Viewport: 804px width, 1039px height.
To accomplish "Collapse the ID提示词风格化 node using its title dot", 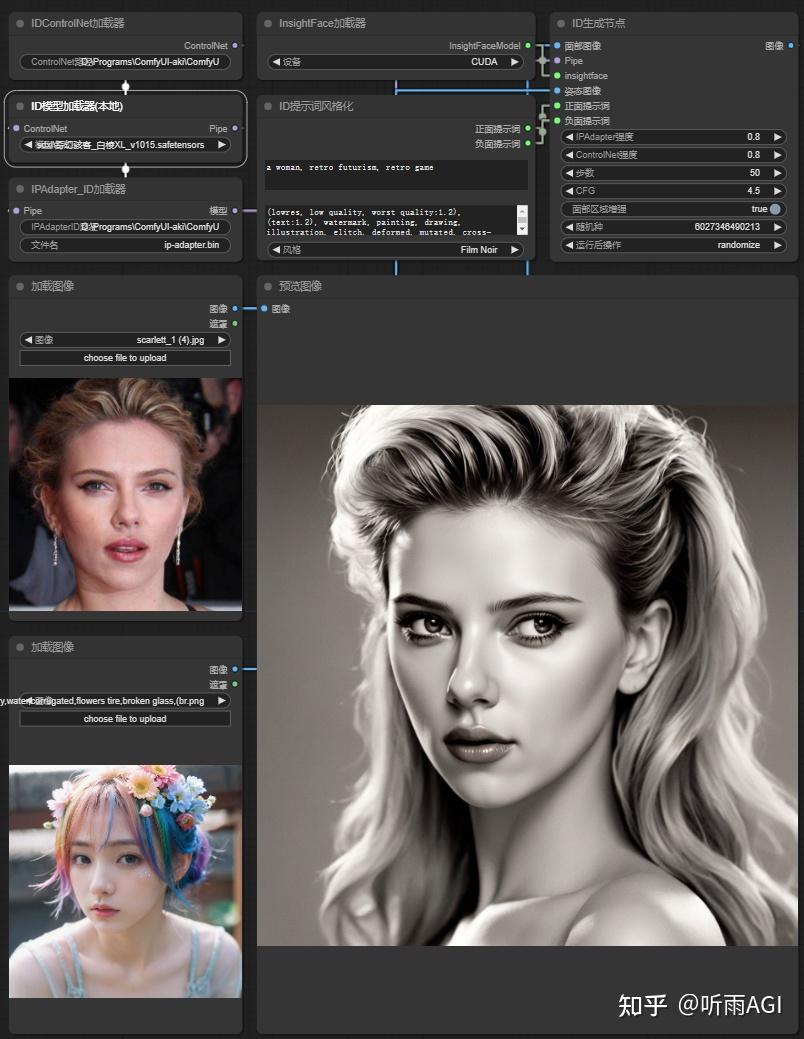I will (x=268, y=106).
